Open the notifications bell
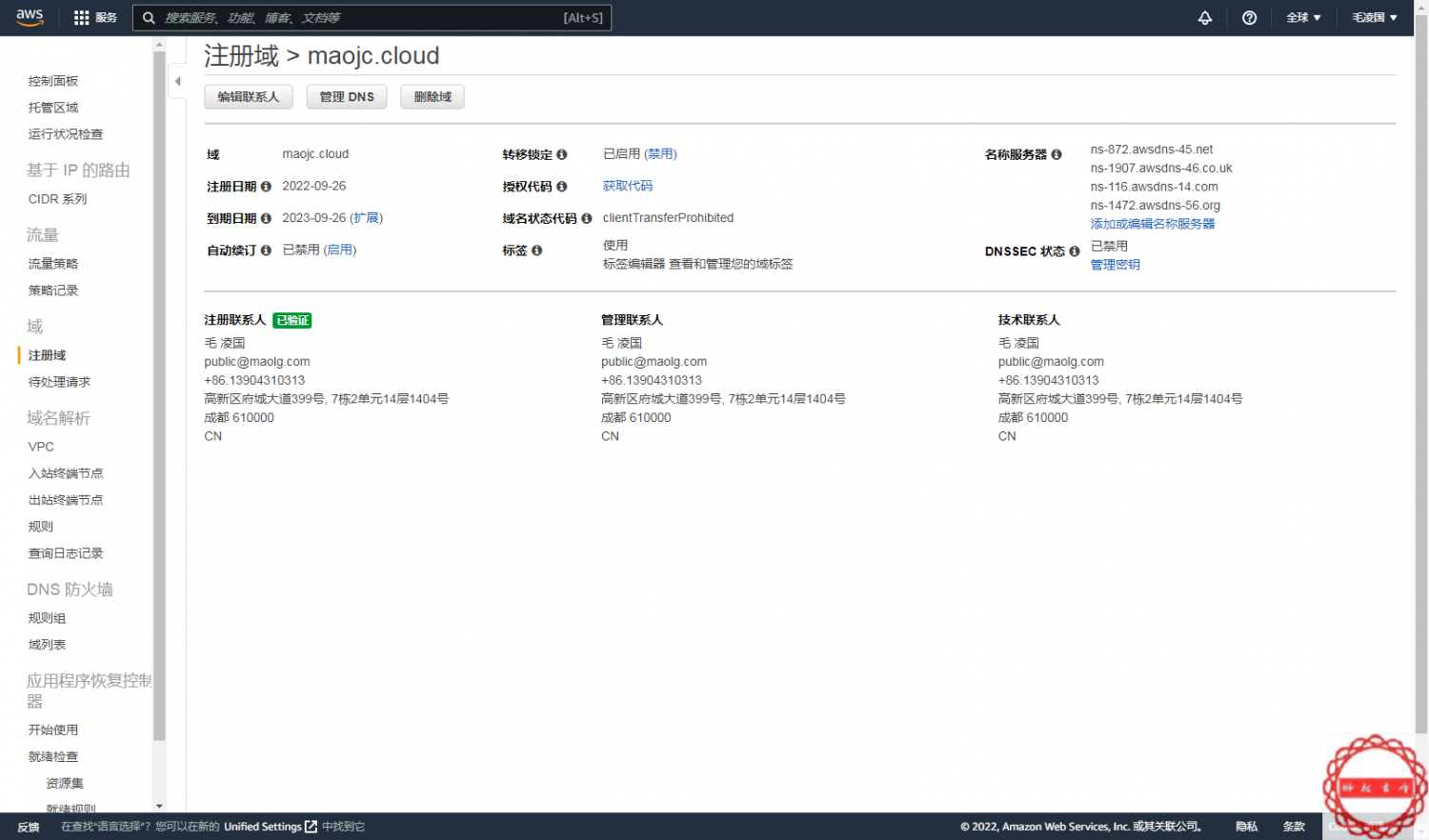Image resolution: width=1429 pixels, height=840 pixels. 1205,17
